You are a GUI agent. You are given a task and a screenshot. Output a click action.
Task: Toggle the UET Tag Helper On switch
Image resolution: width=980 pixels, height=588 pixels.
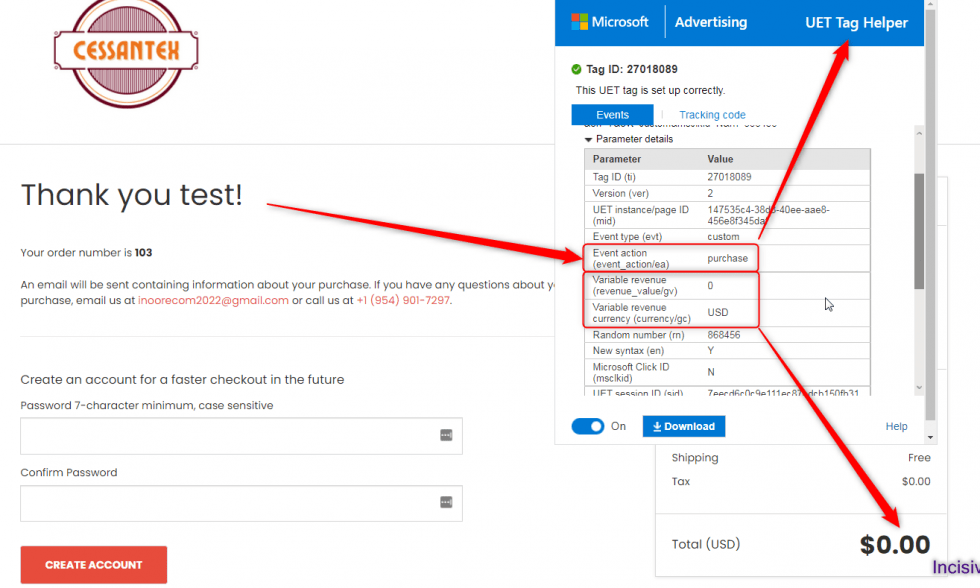(588, 426)
